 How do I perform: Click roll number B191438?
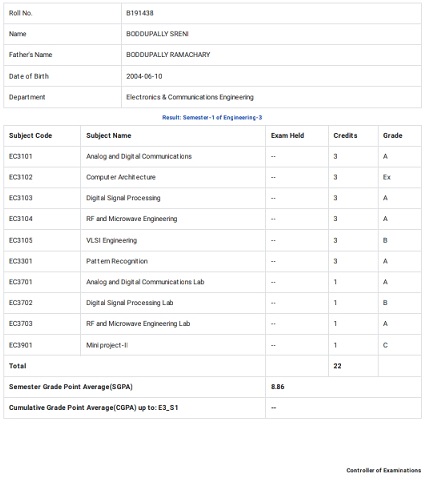click(140, 13)
